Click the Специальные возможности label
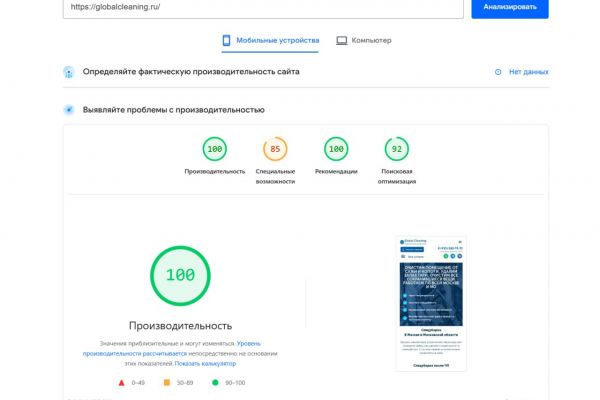This screenshot has width=600, height=400. tap(275, 176)
